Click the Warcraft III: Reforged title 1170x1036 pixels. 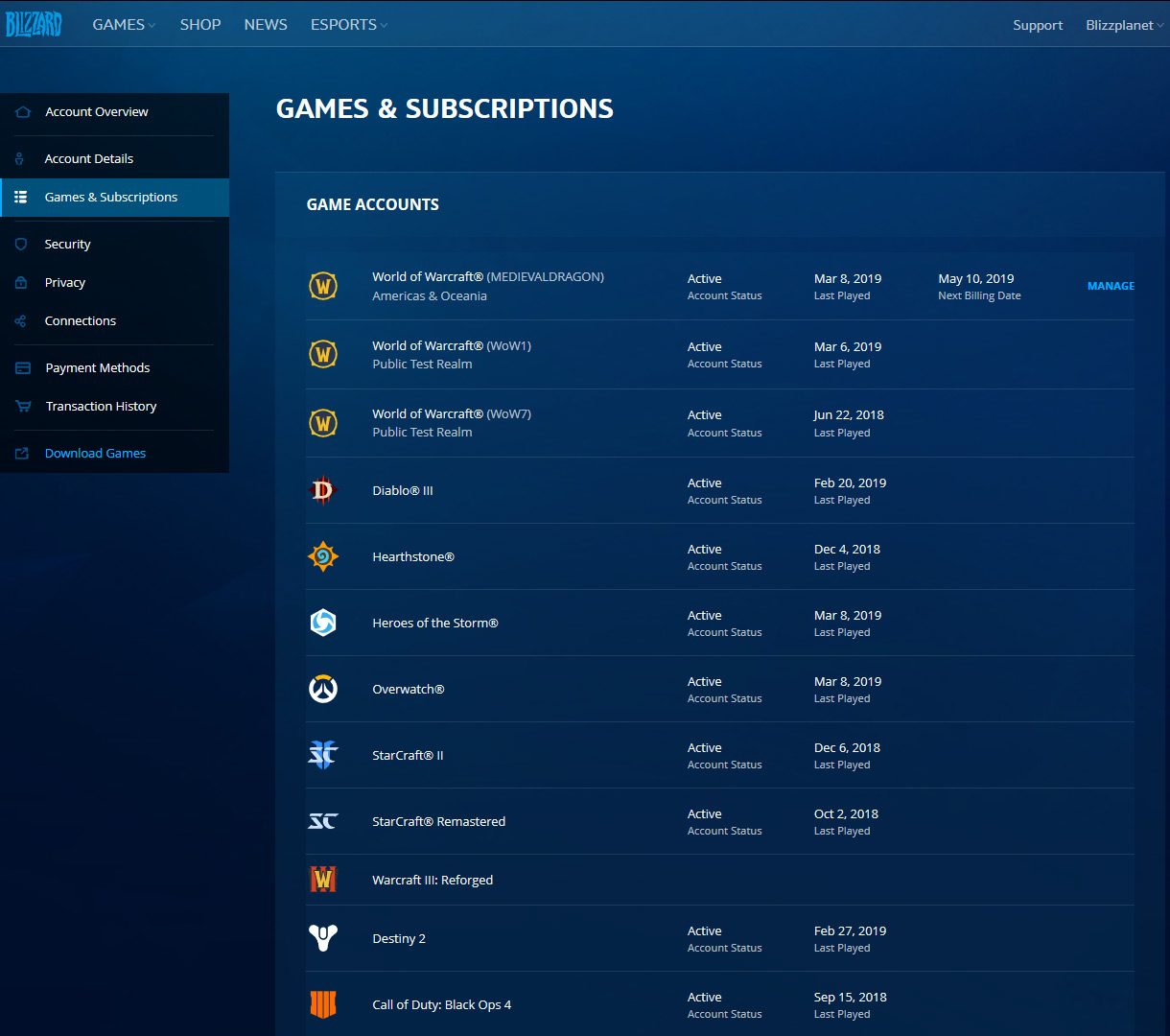[x=433, y=880]
